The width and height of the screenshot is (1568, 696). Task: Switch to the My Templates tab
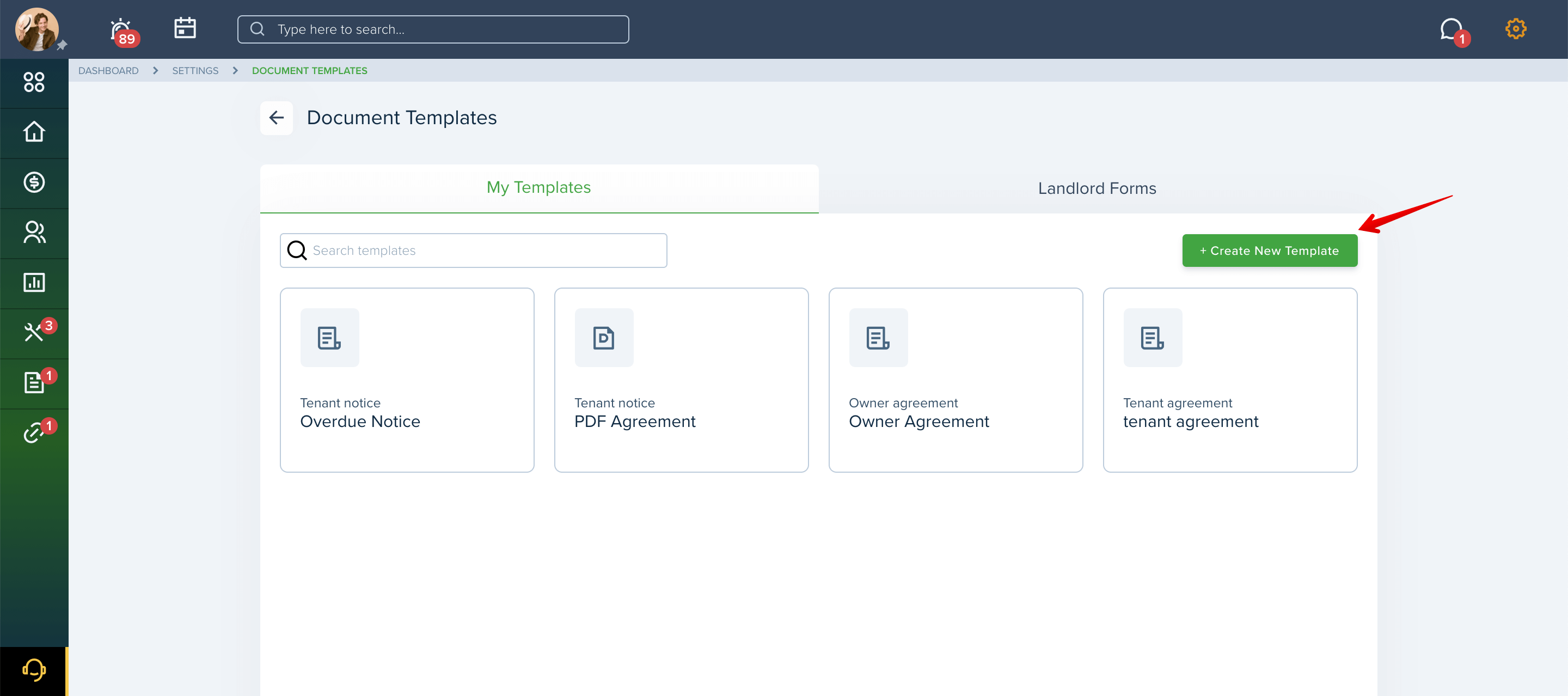tap(538, 187)
